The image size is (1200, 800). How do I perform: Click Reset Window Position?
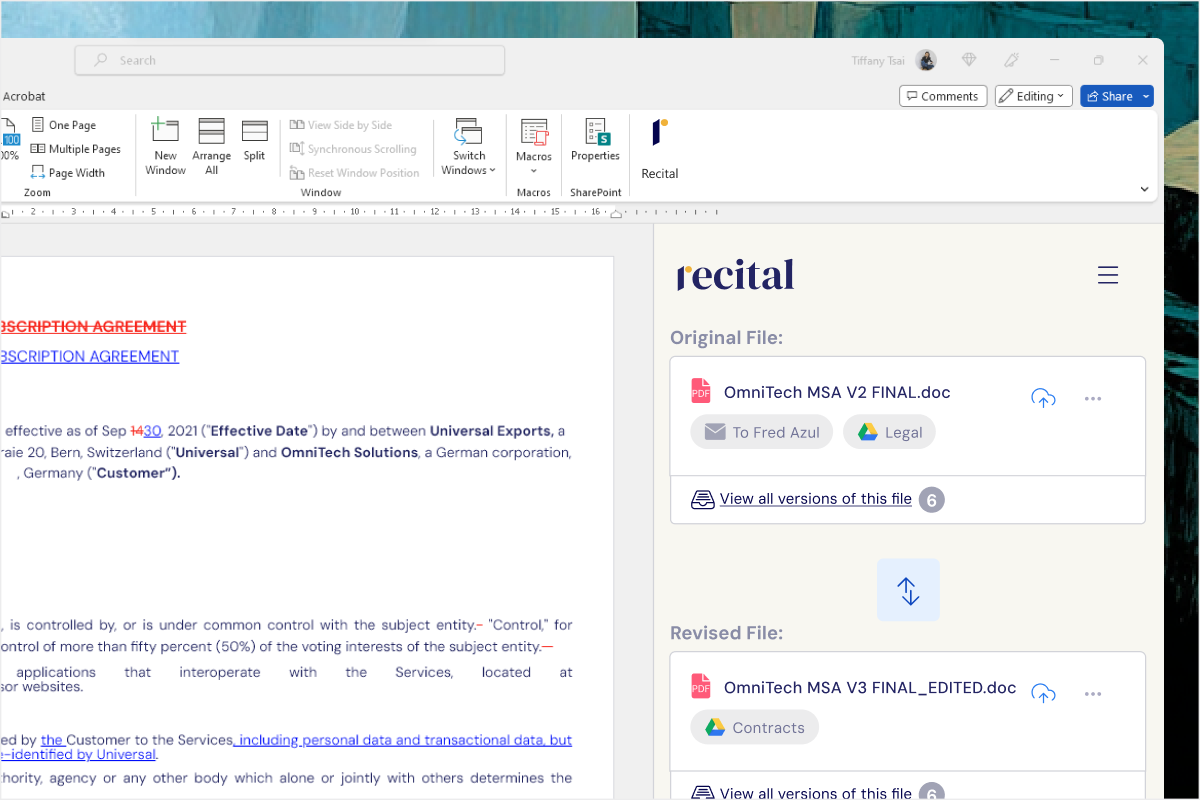(x=355, y=173)
